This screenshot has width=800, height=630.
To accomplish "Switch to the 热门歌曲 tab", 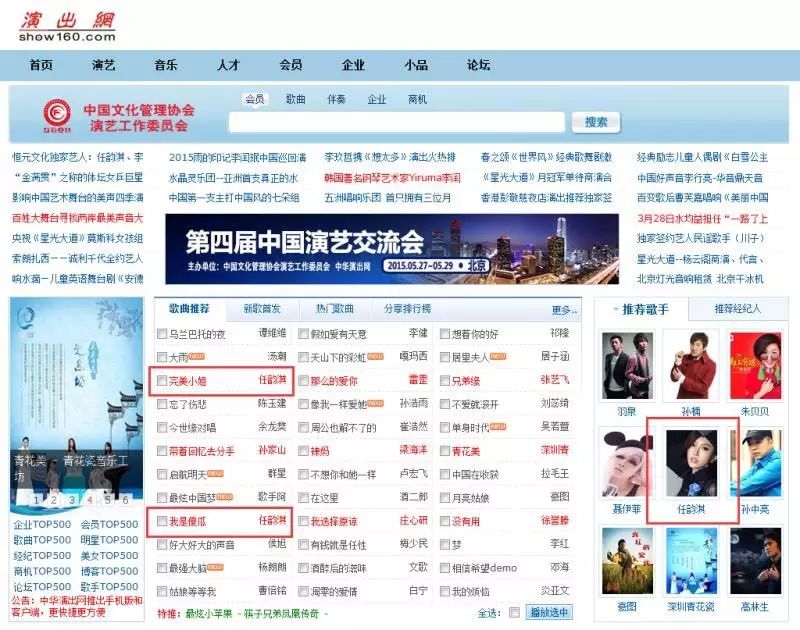I will coord(335,309).
